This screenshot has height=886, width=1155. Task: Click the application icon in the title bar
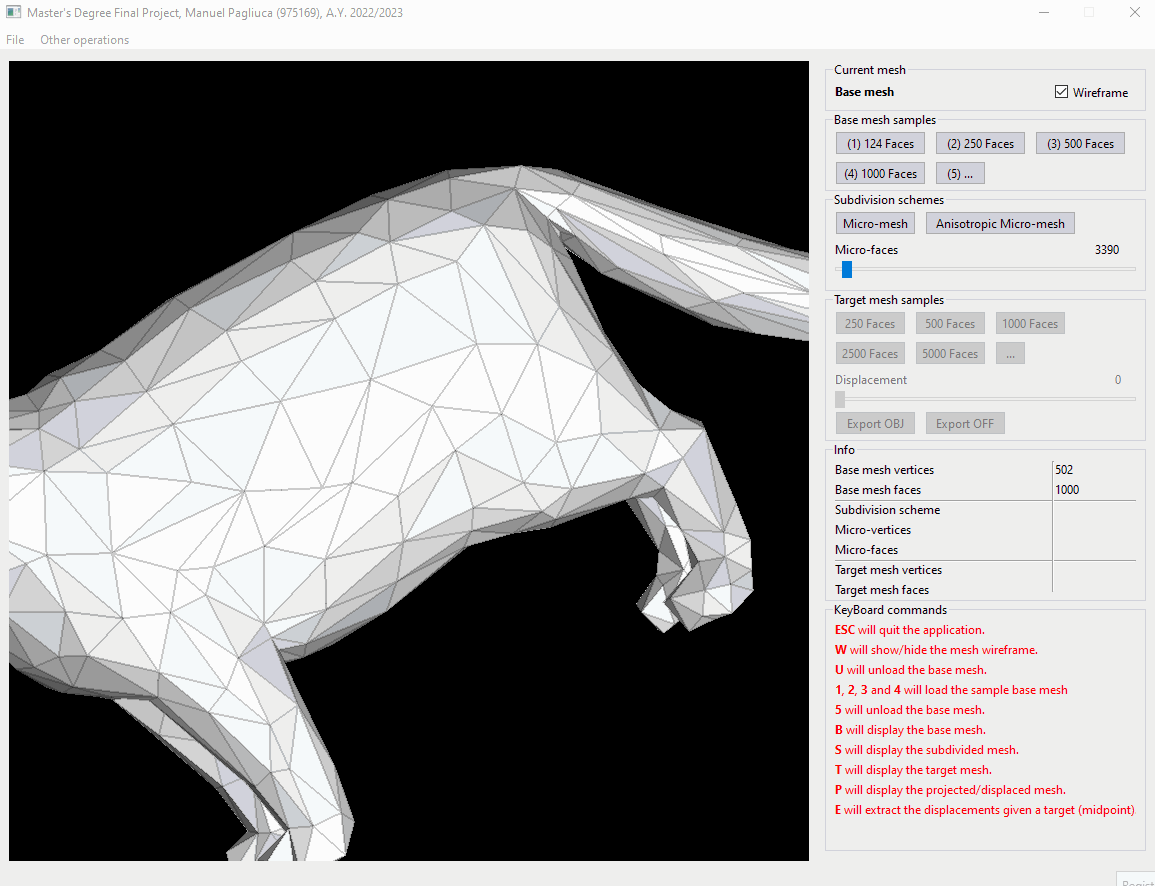pos(13,12)
